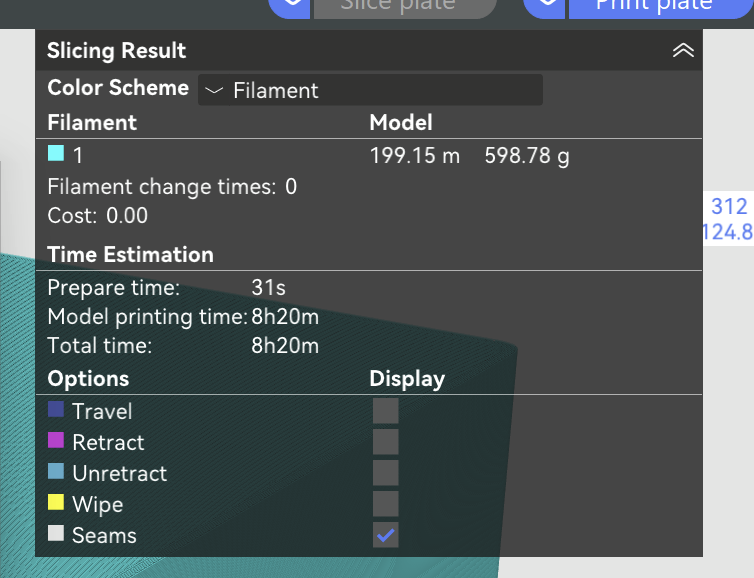Image resolution: width=754 pixels, height=578 pixels.
Task: Enable Wipe display checkbox
Action: (386, 504)
